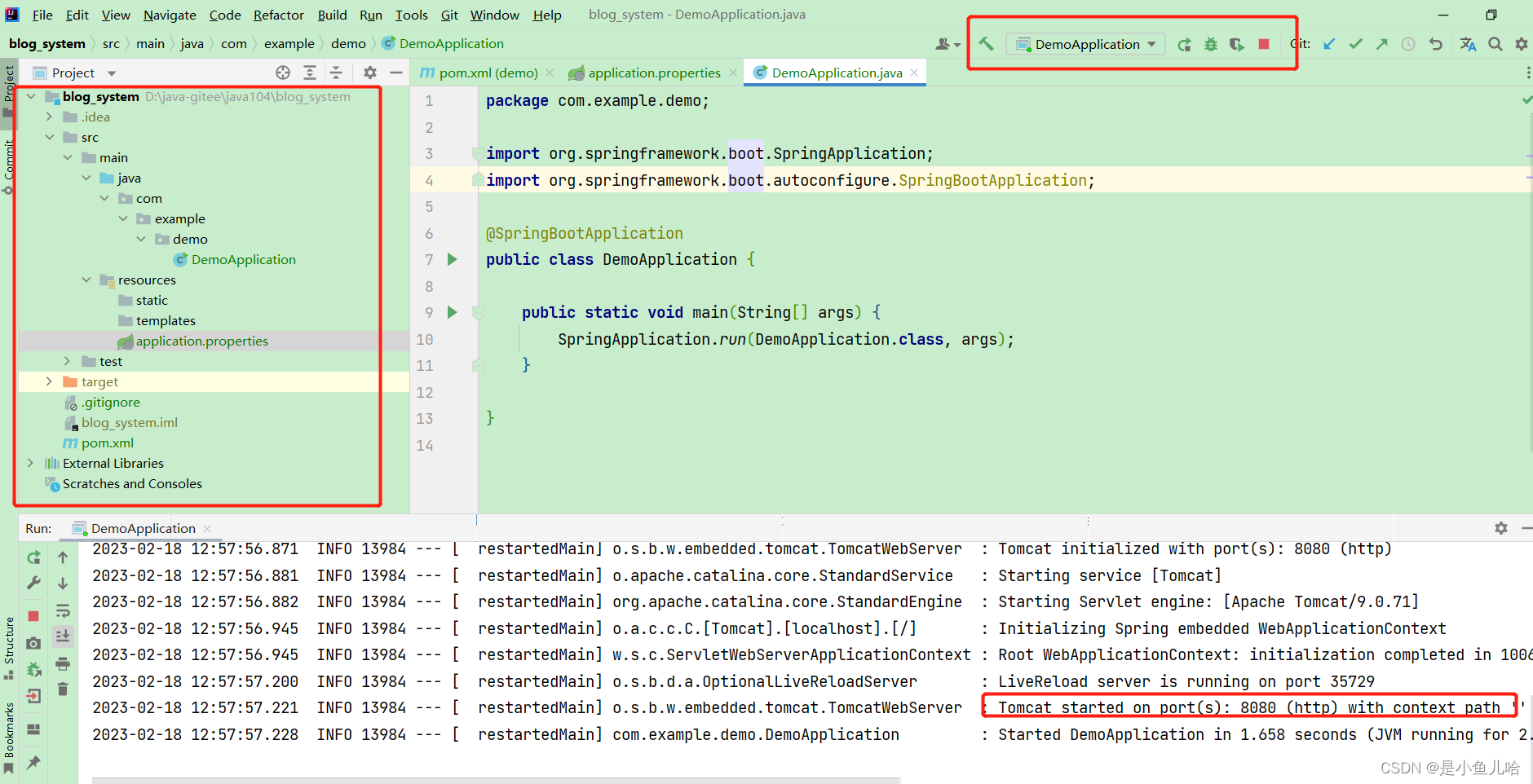The width and height of the screenshot is (1533, 784).
Task: Pin the Run tab with pin icon
Action: (33, 762)
